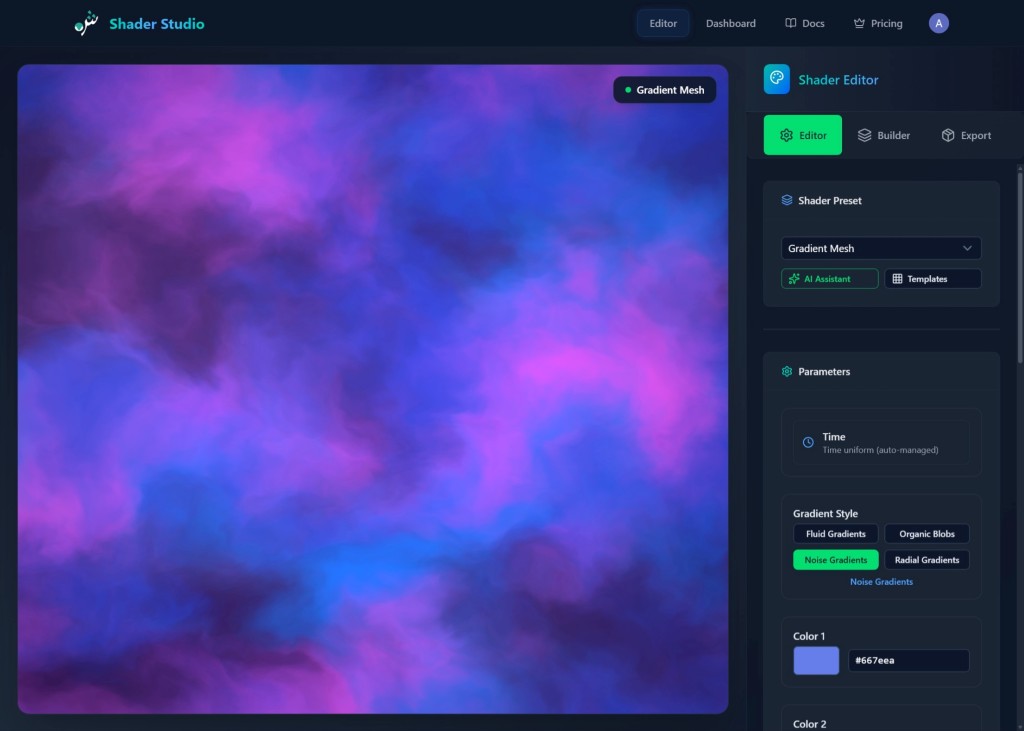Open the Templates browser

click(932, 279)
